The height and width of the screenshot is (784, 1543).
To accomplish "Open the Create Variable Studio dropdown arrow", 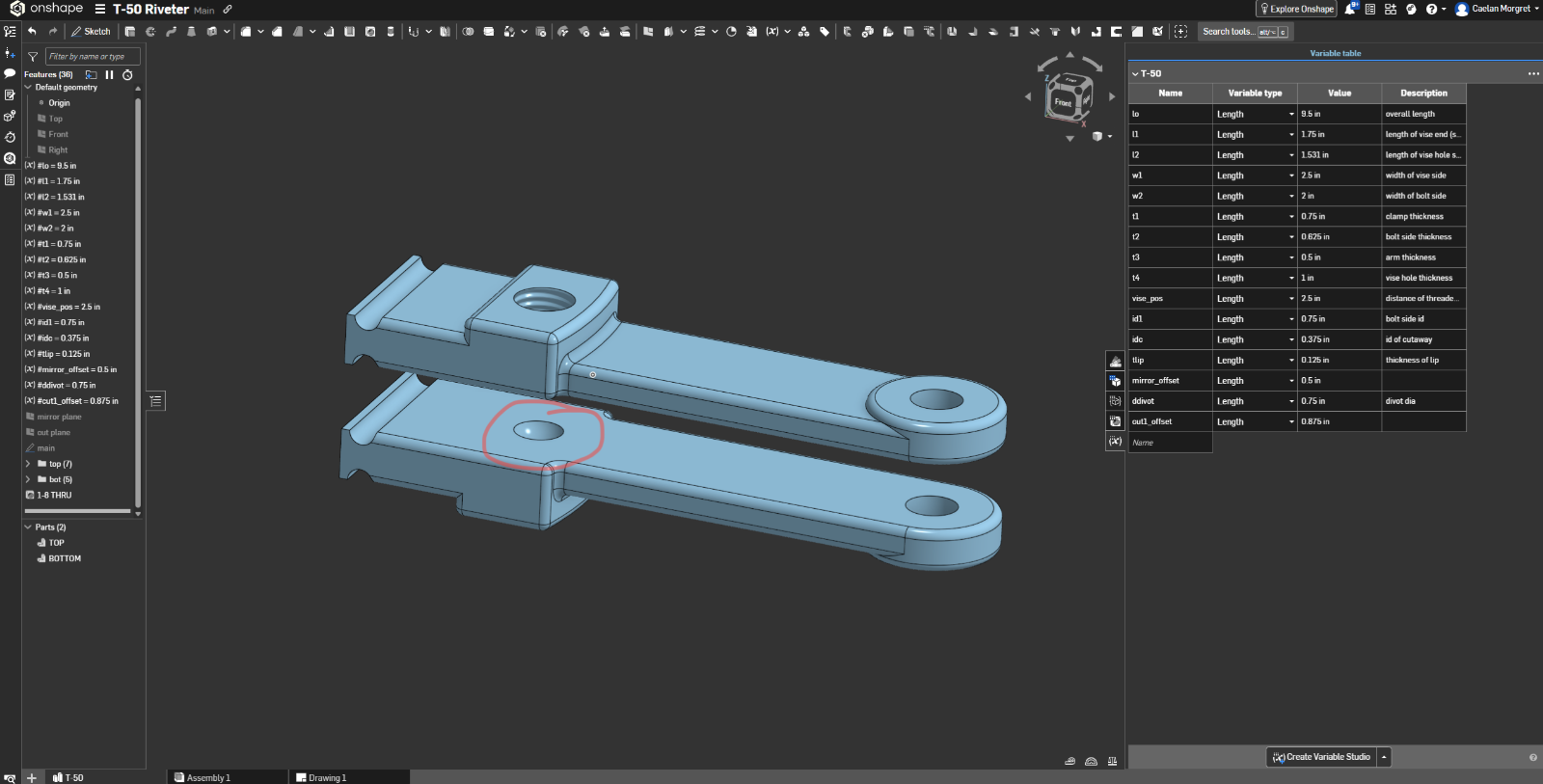I will (1384, 757).
